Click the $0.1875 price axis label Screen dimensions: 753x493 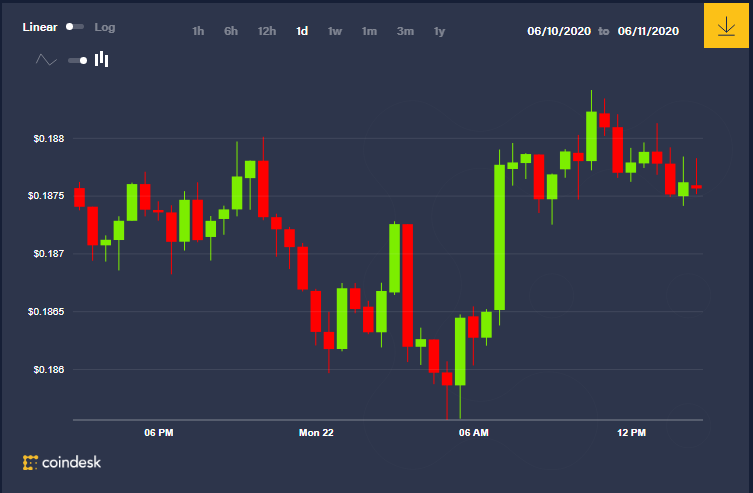46,196
